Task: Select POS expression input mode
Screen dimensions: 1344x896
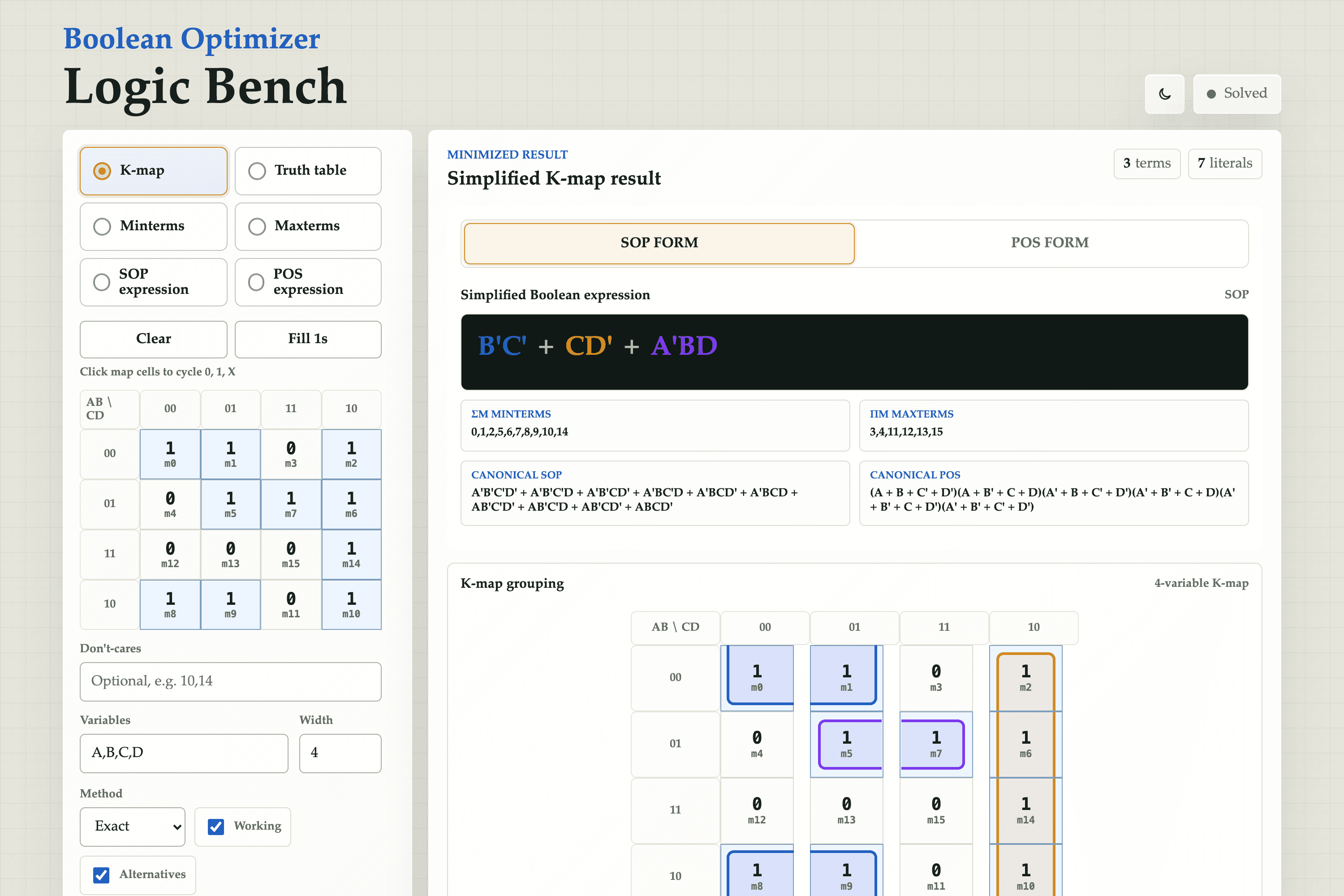Action: [x=308, y=282]
